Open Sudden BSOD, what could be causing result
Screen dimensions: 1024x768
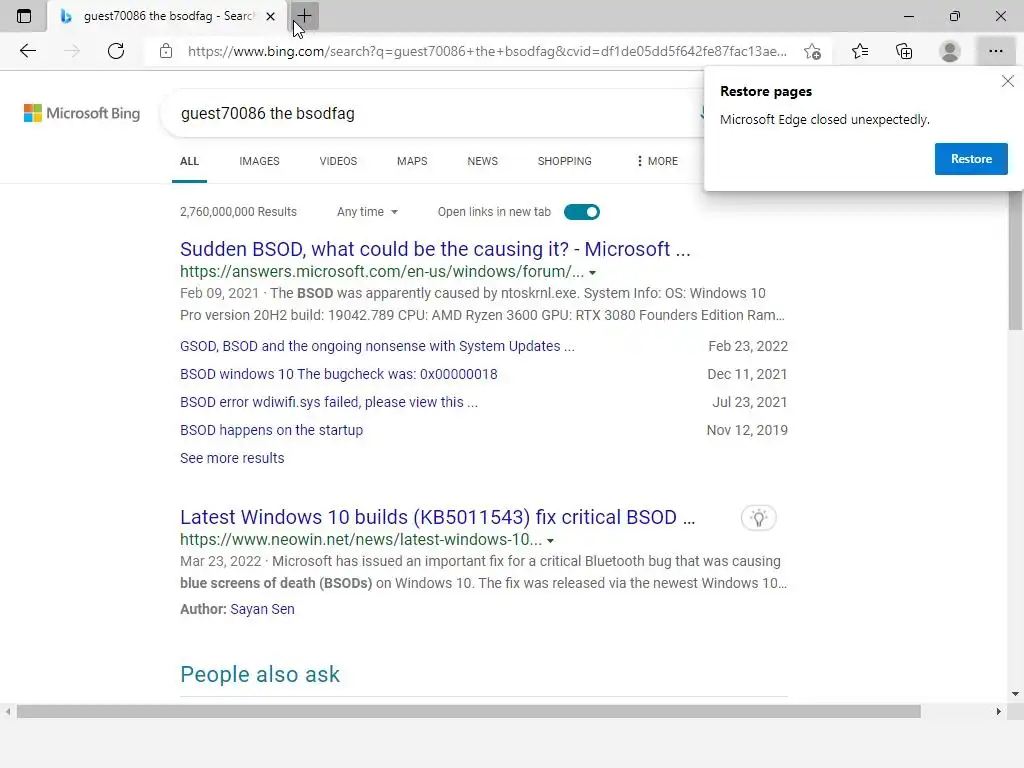pyautogui.click(x=435, y=249)
